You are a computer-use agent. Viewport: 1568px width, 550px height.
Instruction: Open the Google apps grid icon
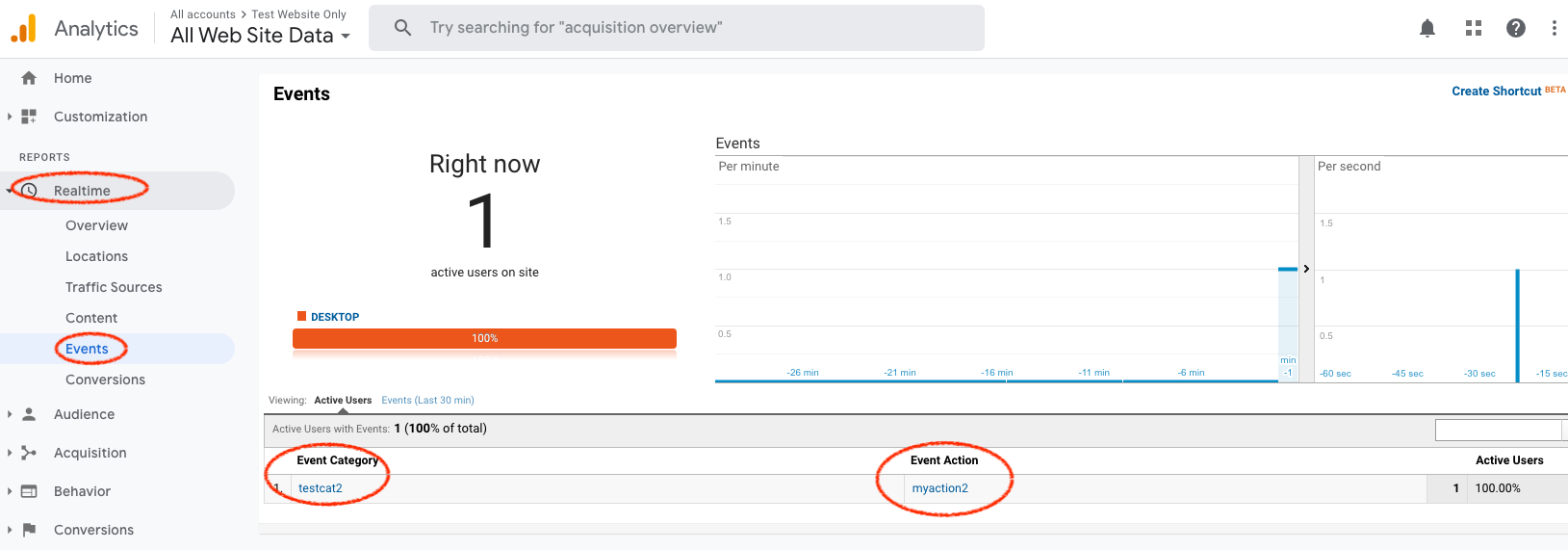(1474, 28)
